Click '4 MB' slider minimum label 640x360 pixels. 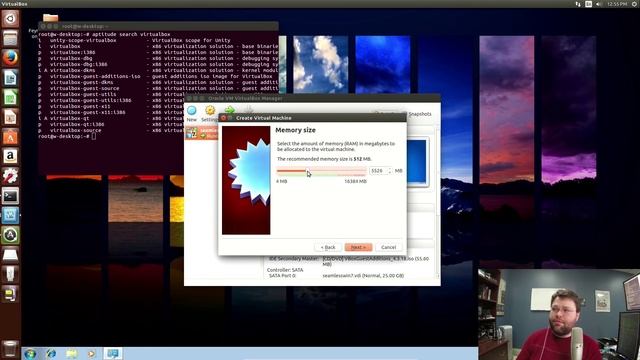(x=282, y=181)
